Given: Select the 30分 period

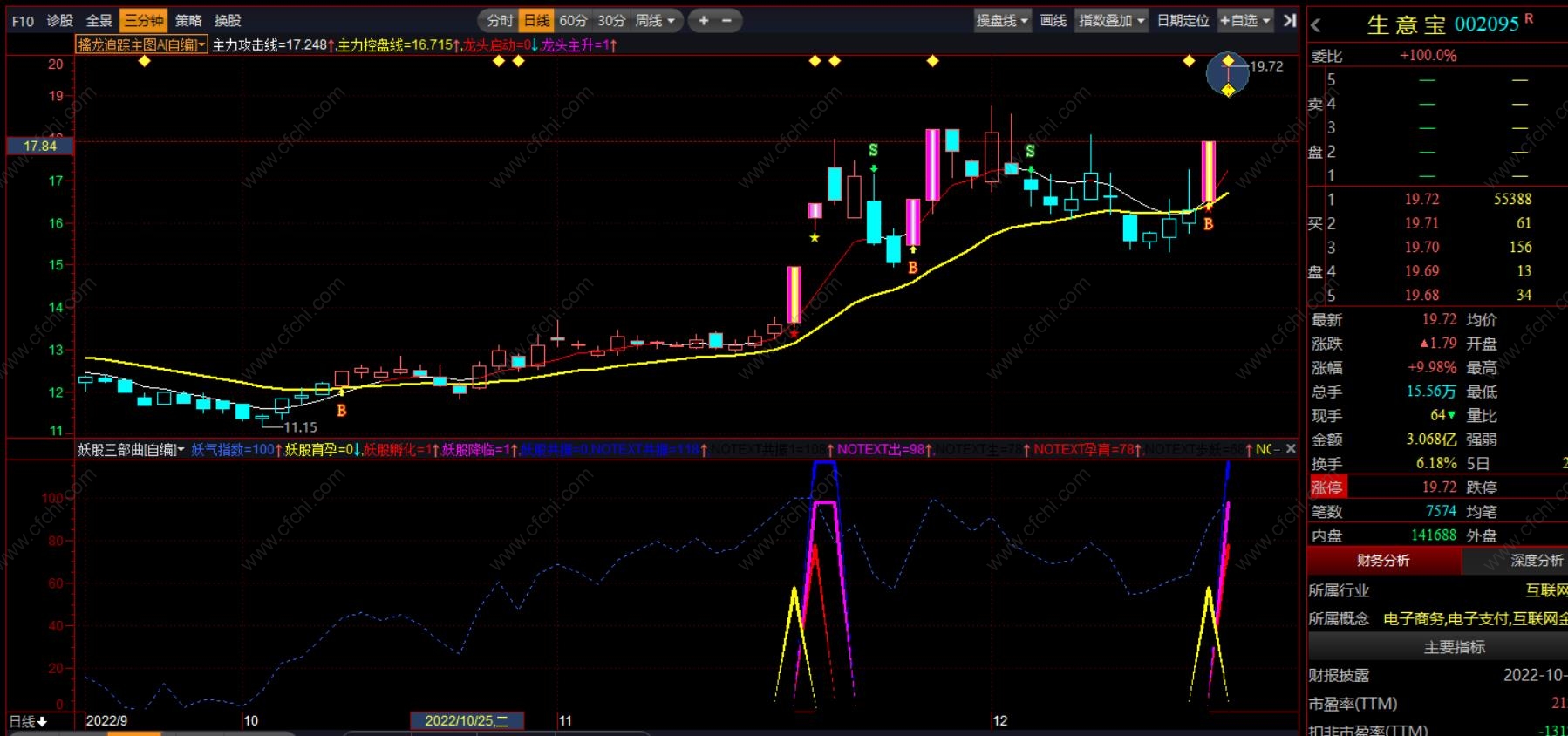Looking at the screenshot, I should pos(611,20).
